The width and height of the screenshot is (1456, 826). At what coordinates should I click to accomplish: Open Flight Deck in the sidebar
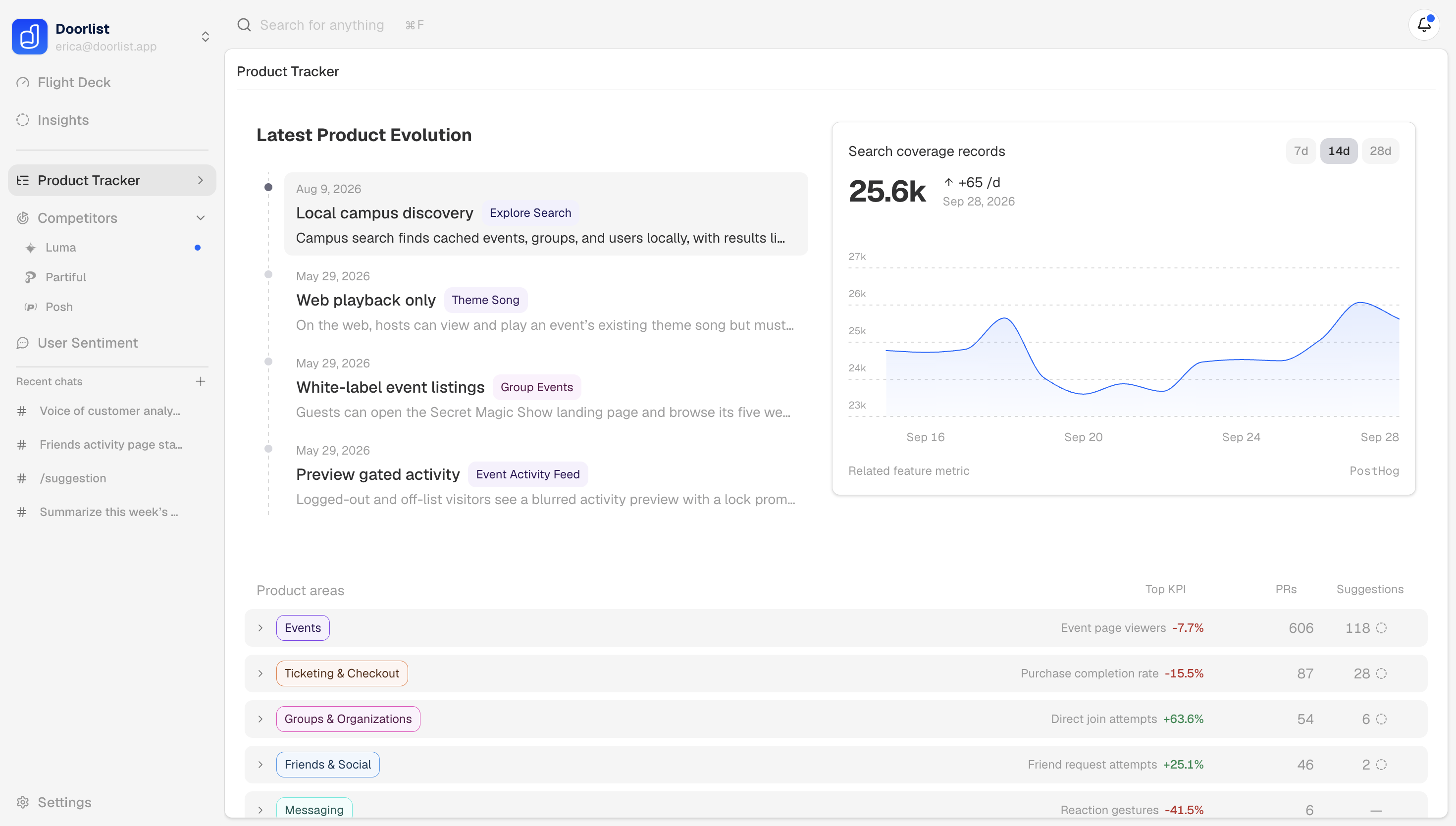(x=112, y=82)
